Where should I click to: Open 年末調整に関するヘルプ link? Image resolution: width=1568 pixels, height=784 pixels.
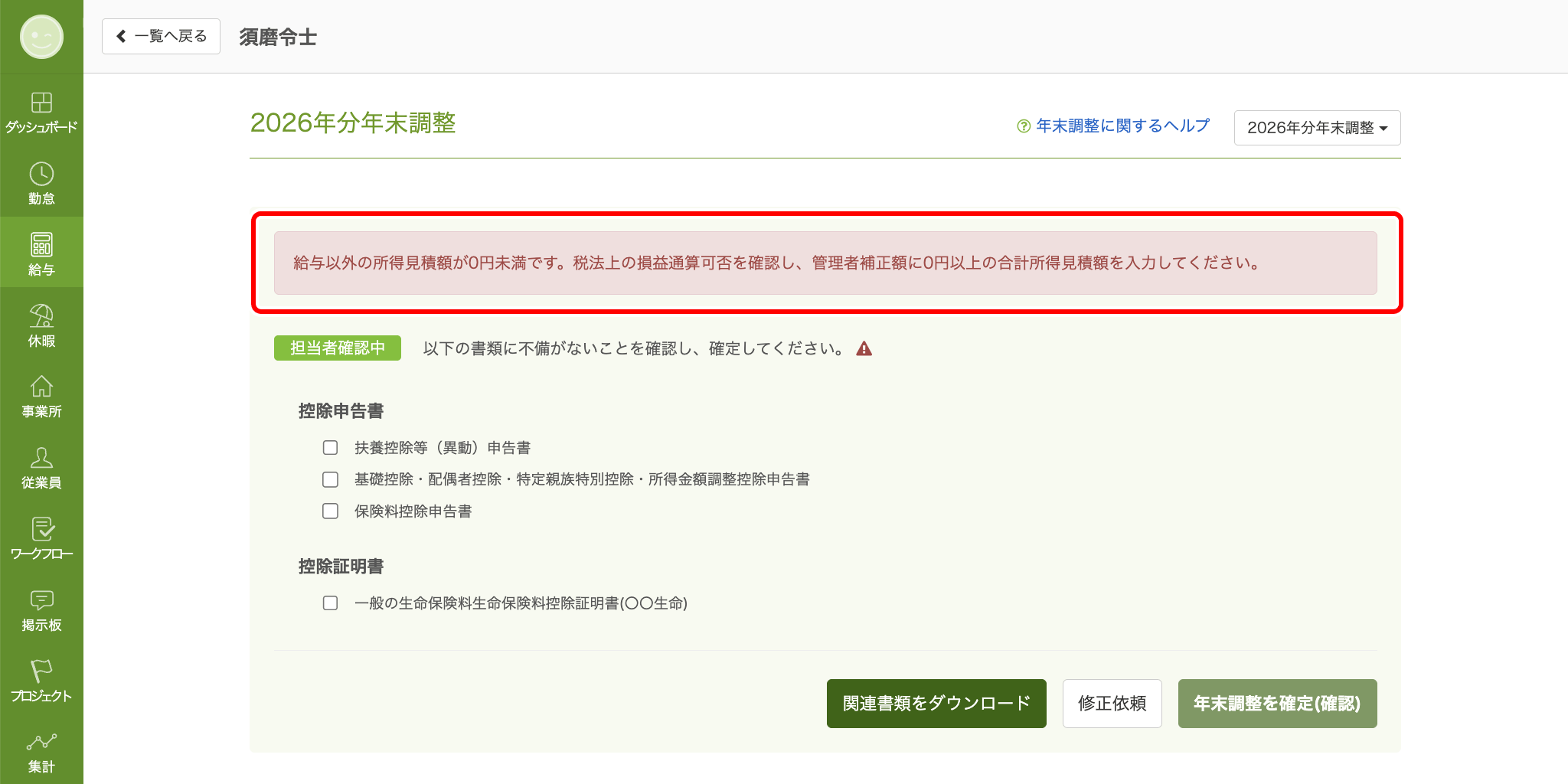click(x=1123, y=126)
